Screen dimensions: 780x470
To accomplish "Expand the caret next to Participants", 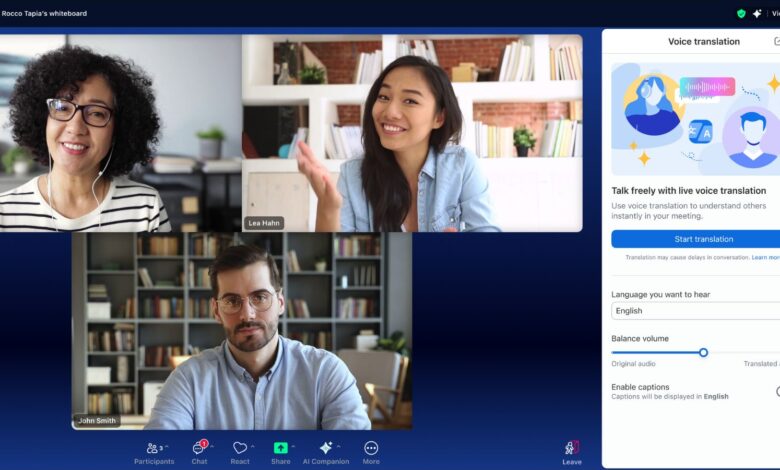I will tap(166, 446).
